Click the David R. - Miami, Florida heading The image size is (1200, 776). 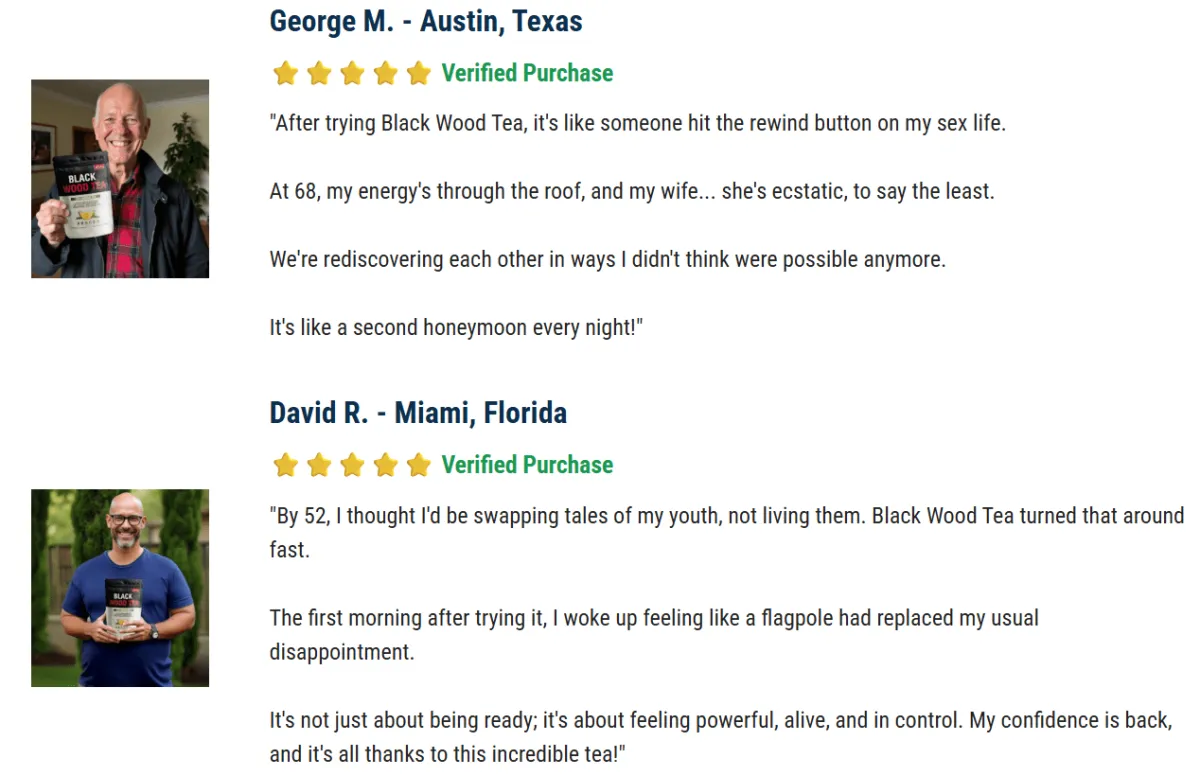pyautogui.click(x=418, y=413)
